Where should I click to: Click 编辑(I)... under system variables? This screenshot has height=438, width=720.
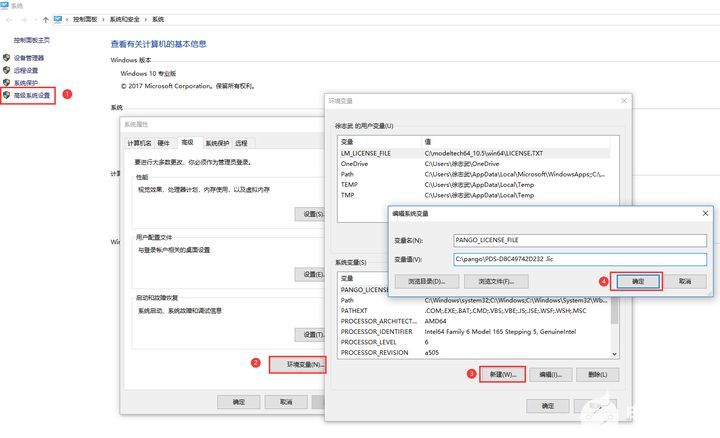(x=550, y=375)
